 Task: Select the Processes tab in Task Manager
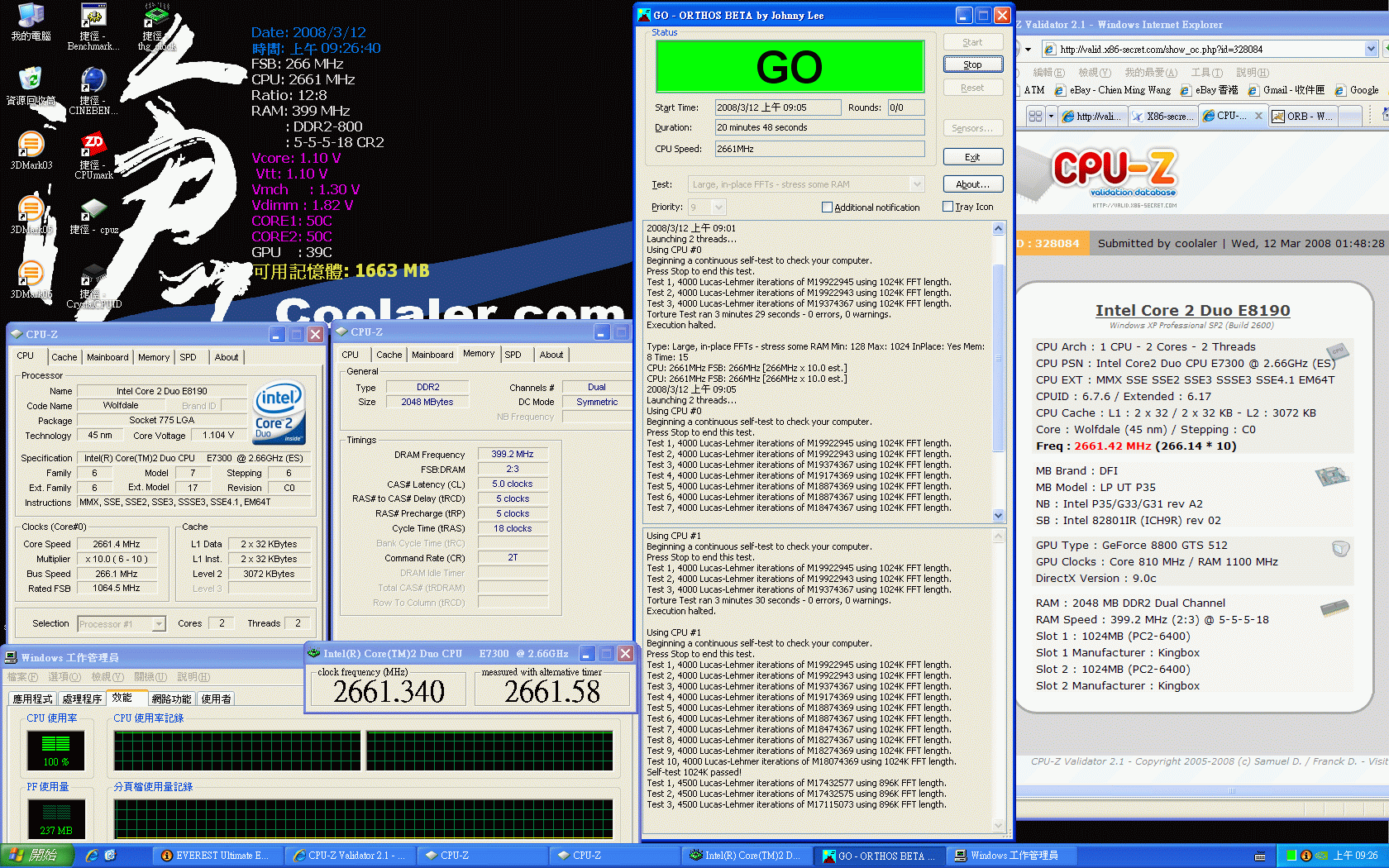(x=83, y=699)
